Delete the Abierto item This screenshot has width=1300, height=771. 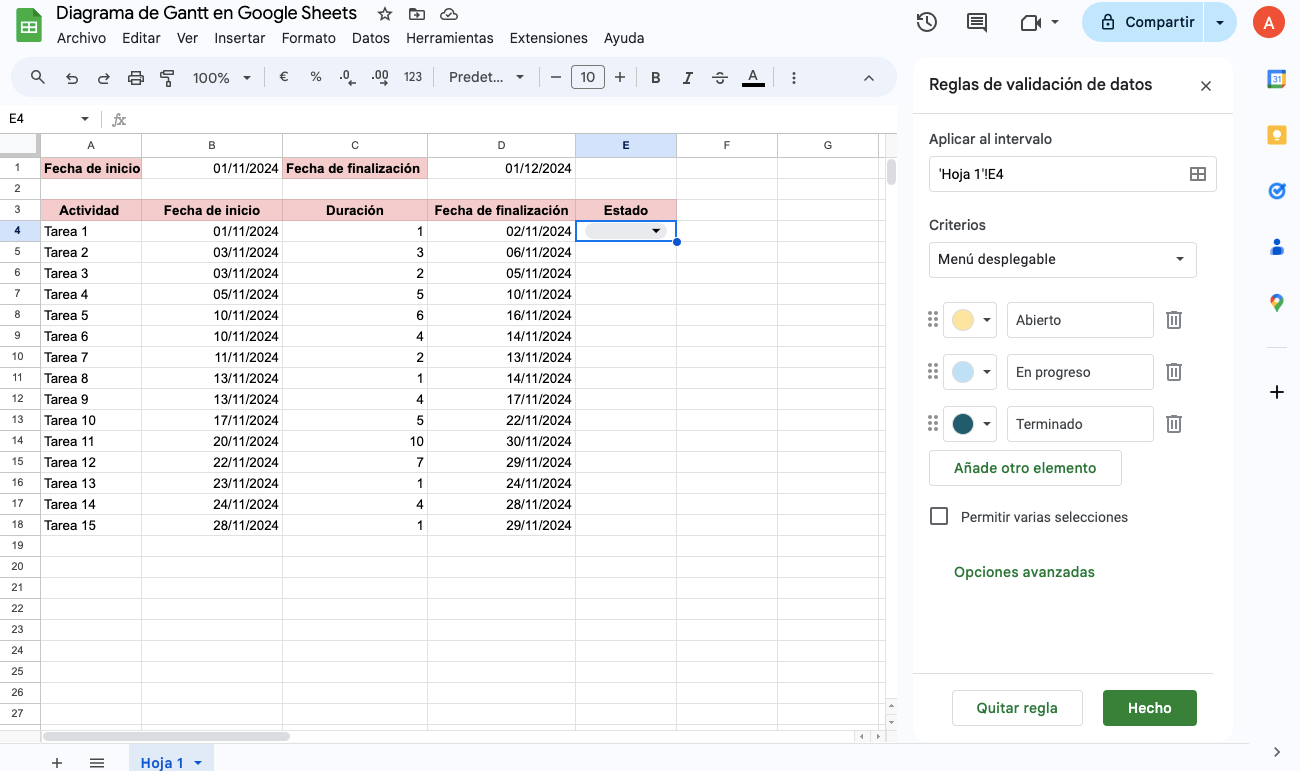pyautogui.click(x=1174, y=320)
